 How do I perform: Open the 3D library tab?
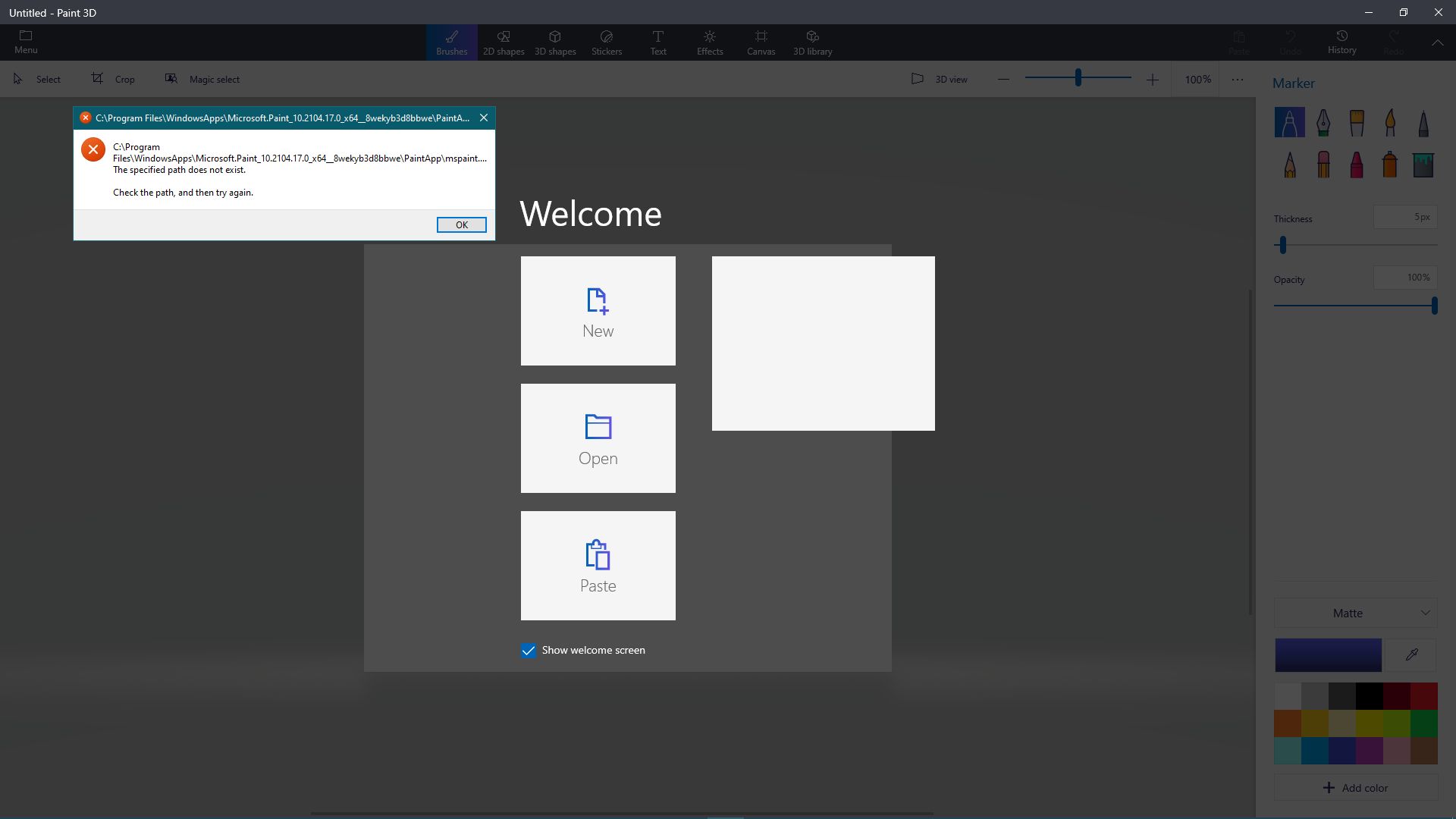(812, 42)
